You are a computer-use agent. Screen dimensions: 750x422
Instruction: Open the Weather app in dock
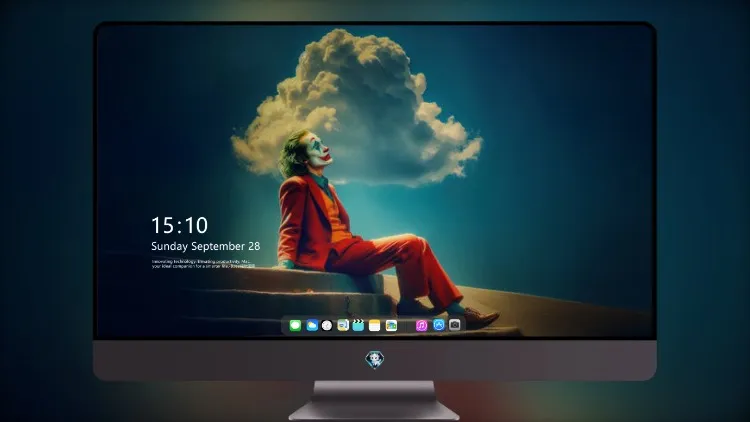pyautogui.click(x=312, y=326)
